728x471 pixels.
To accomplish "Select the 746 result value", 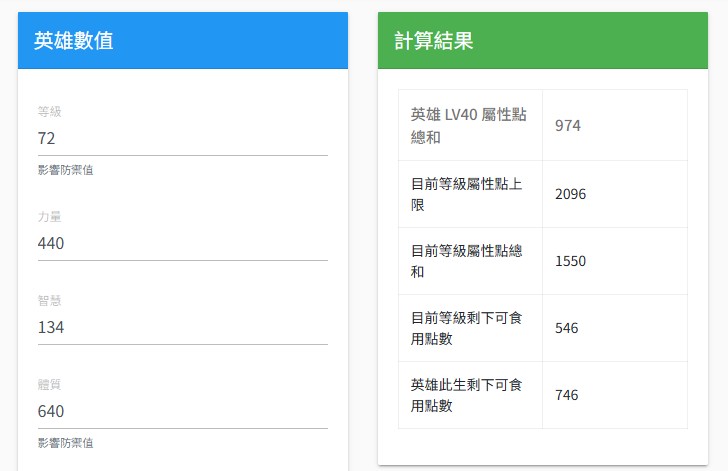I will [x=567, y=395].
